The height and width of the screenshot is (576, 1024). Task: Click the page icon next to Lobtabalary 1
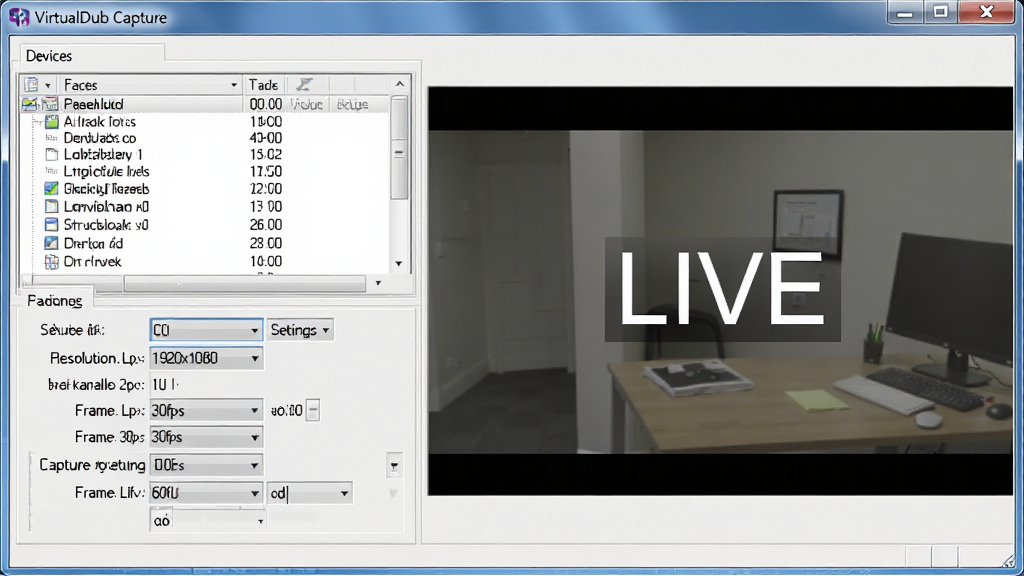pyautogui.click(x=52, y=155)
